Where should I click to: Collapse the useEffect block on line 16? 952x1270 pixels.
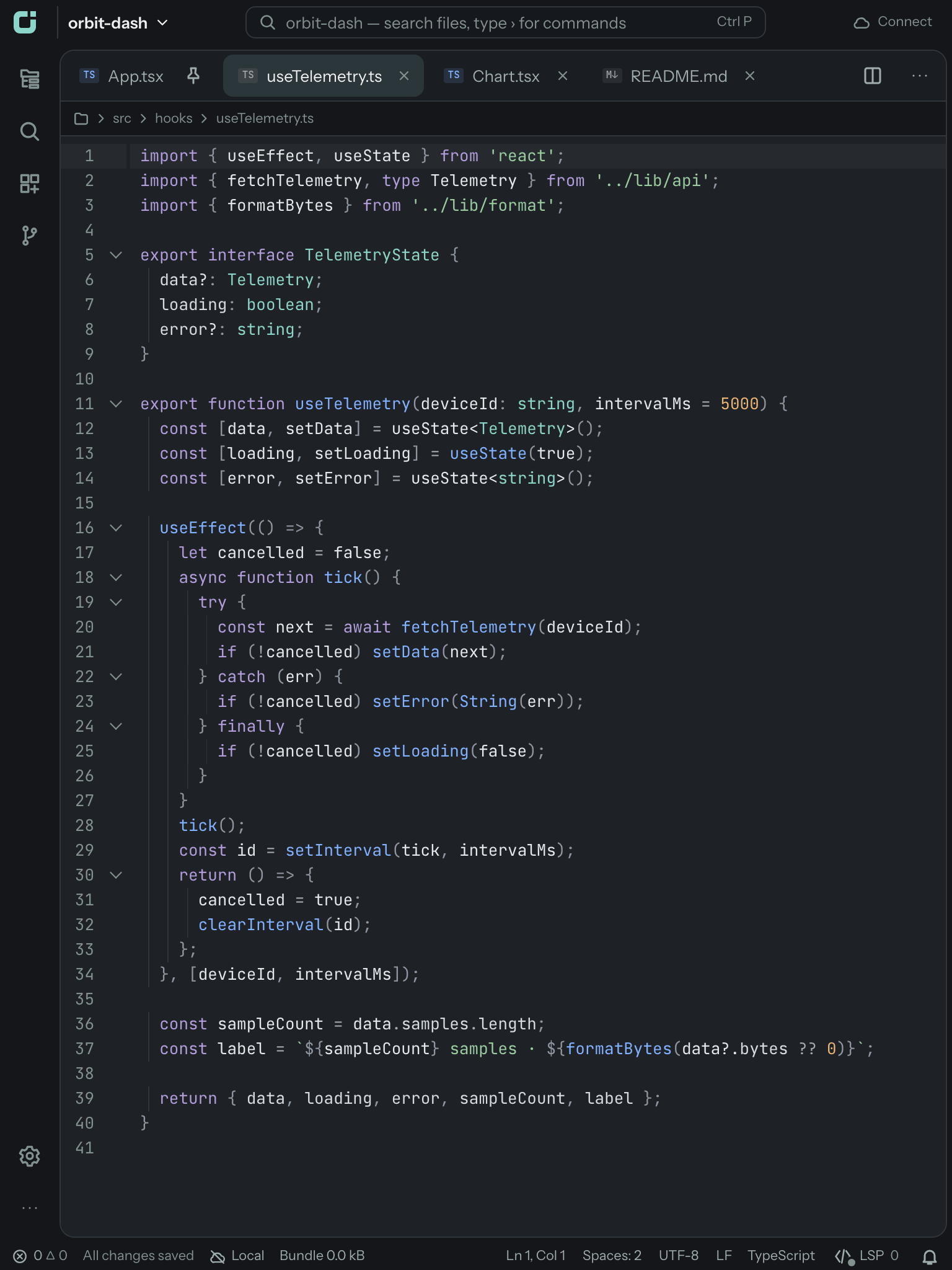[x=116, y=528]
